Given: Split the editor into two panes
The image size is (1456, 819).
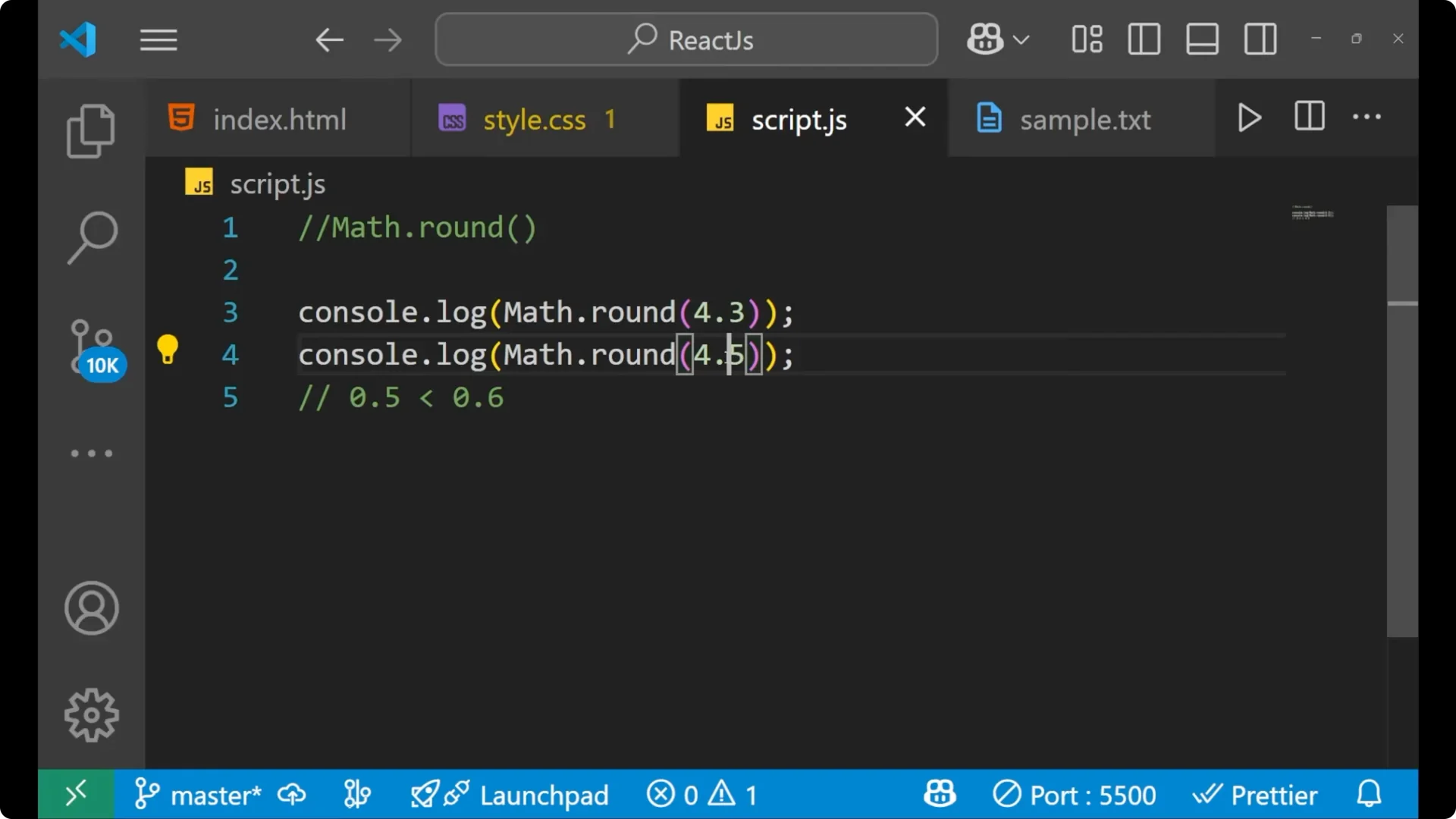Looking at the screenshot, I should point(1309,117).
